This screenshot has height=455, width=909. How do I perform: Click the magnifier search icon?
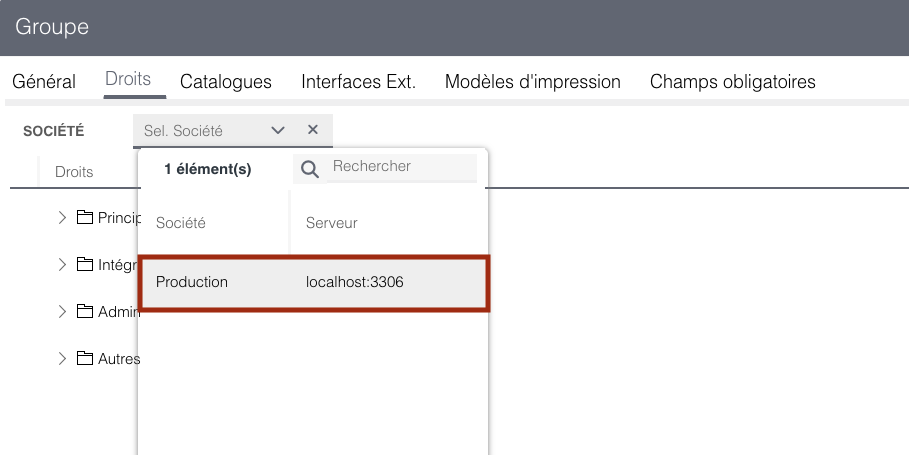tap(310, 169)
